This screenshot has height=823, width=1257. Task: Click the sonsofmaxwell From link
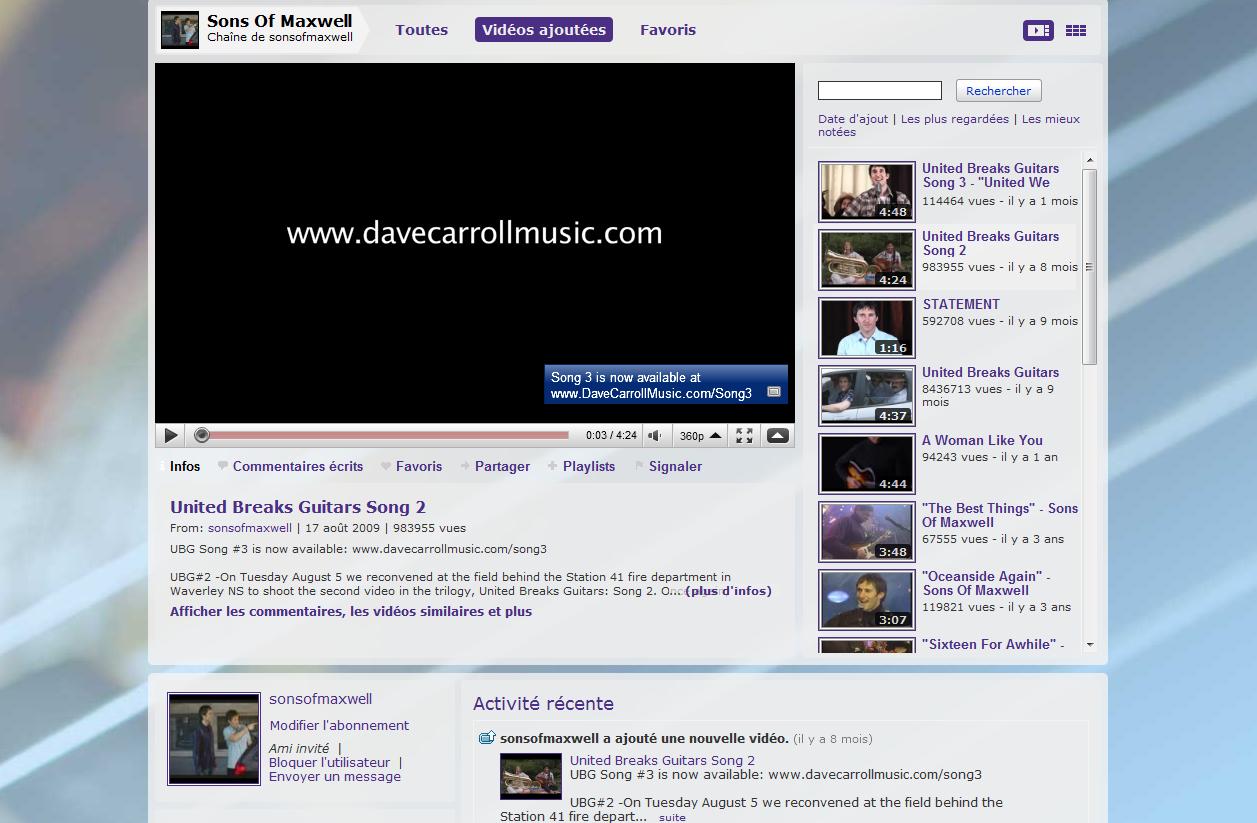pos(250,528)
